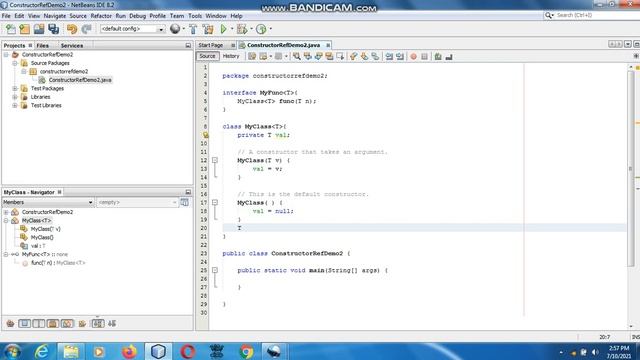The image size is (640, 360).
Task: Click the Windows Start button
Action: 13,351
